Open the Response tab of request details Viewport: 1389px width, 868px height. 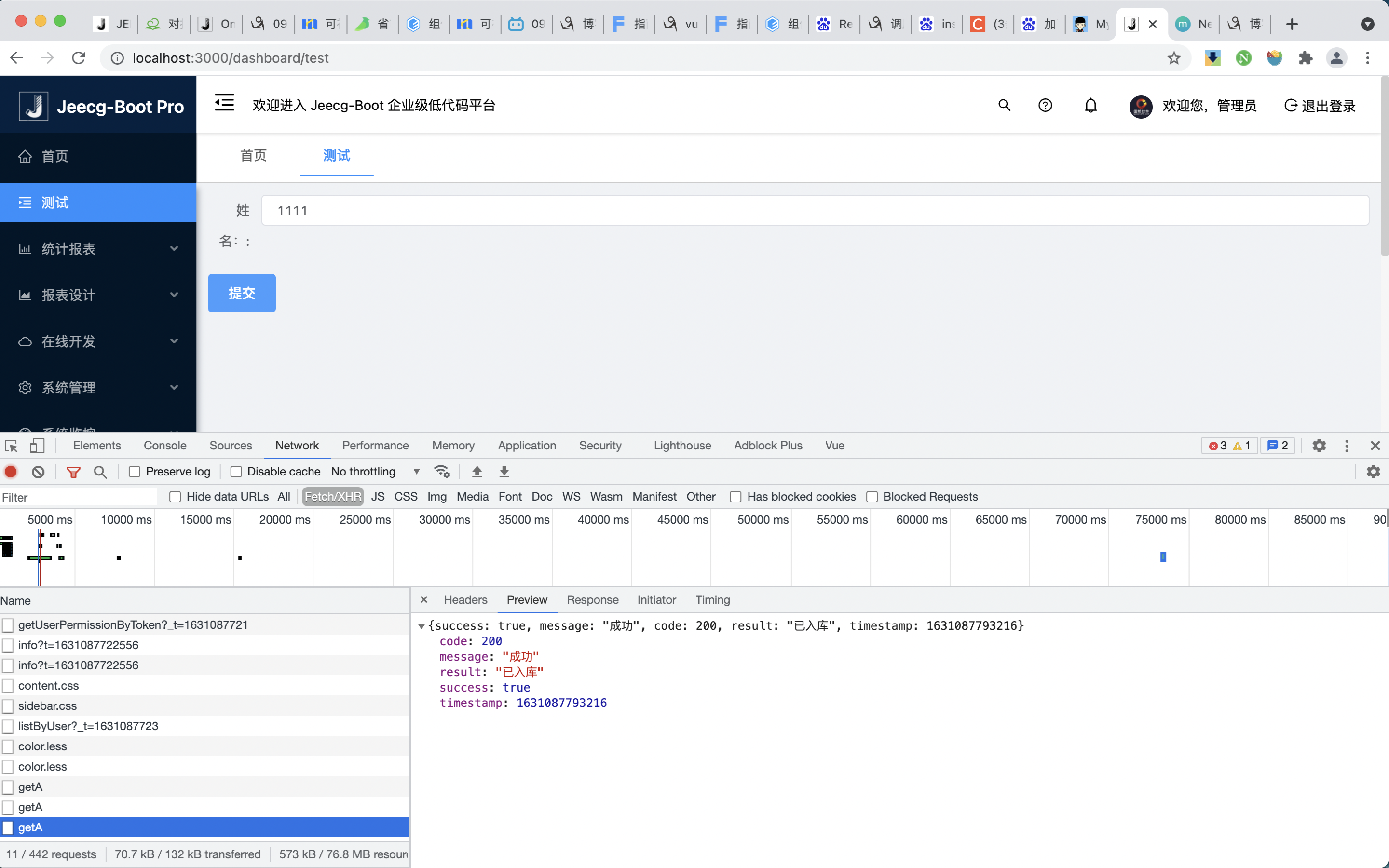[592, 600]
